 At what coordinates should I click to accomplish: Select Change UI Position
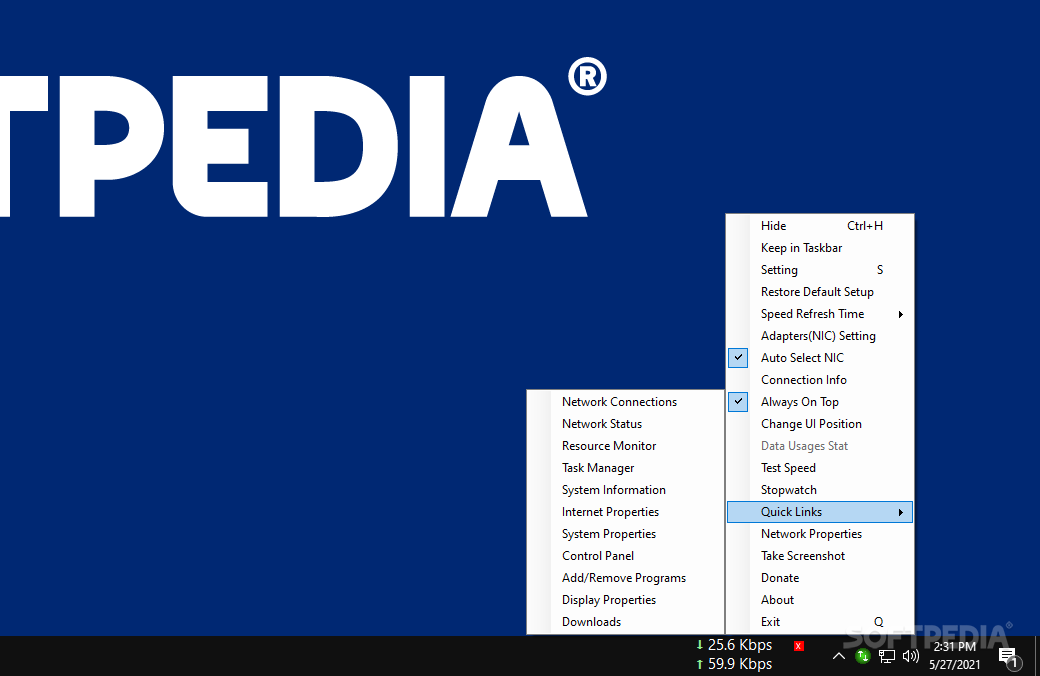pyautogui.click(x=820, y=423)
